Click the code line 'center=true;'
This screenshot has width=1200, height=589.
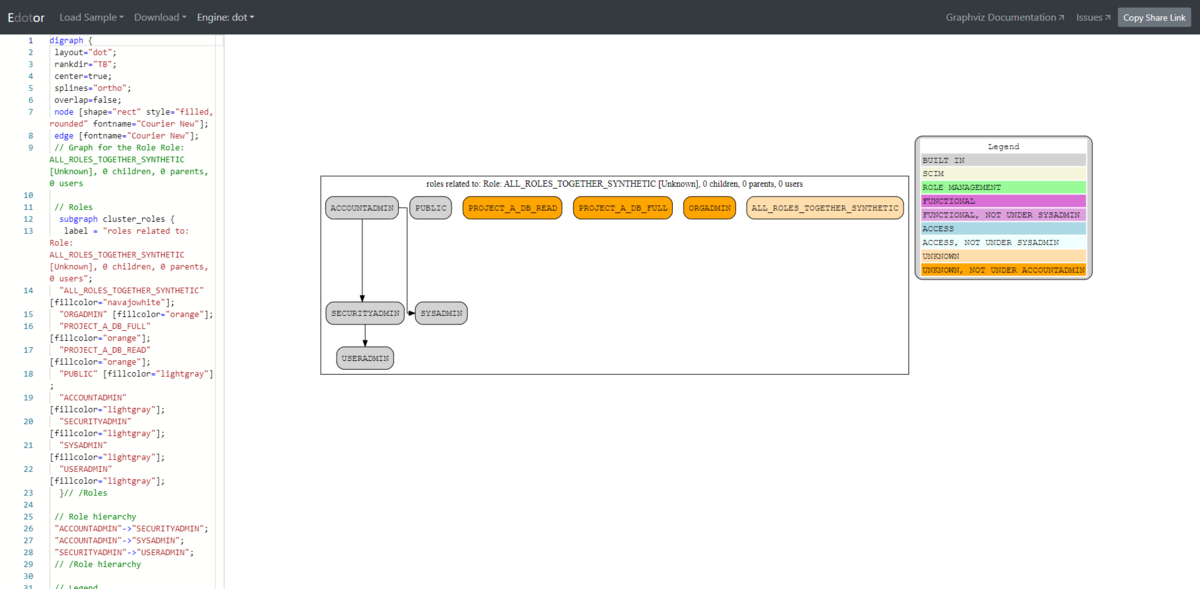point(83,76)
